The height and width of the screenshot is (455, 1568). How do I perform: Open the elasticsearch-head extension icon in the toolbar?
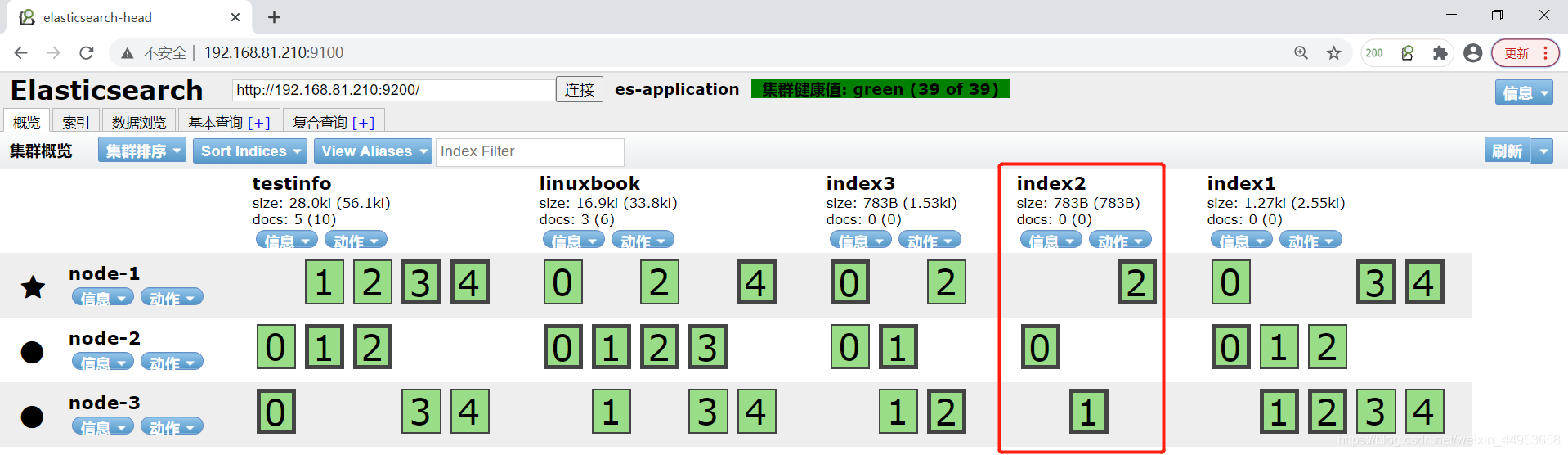pos(1407,53)
